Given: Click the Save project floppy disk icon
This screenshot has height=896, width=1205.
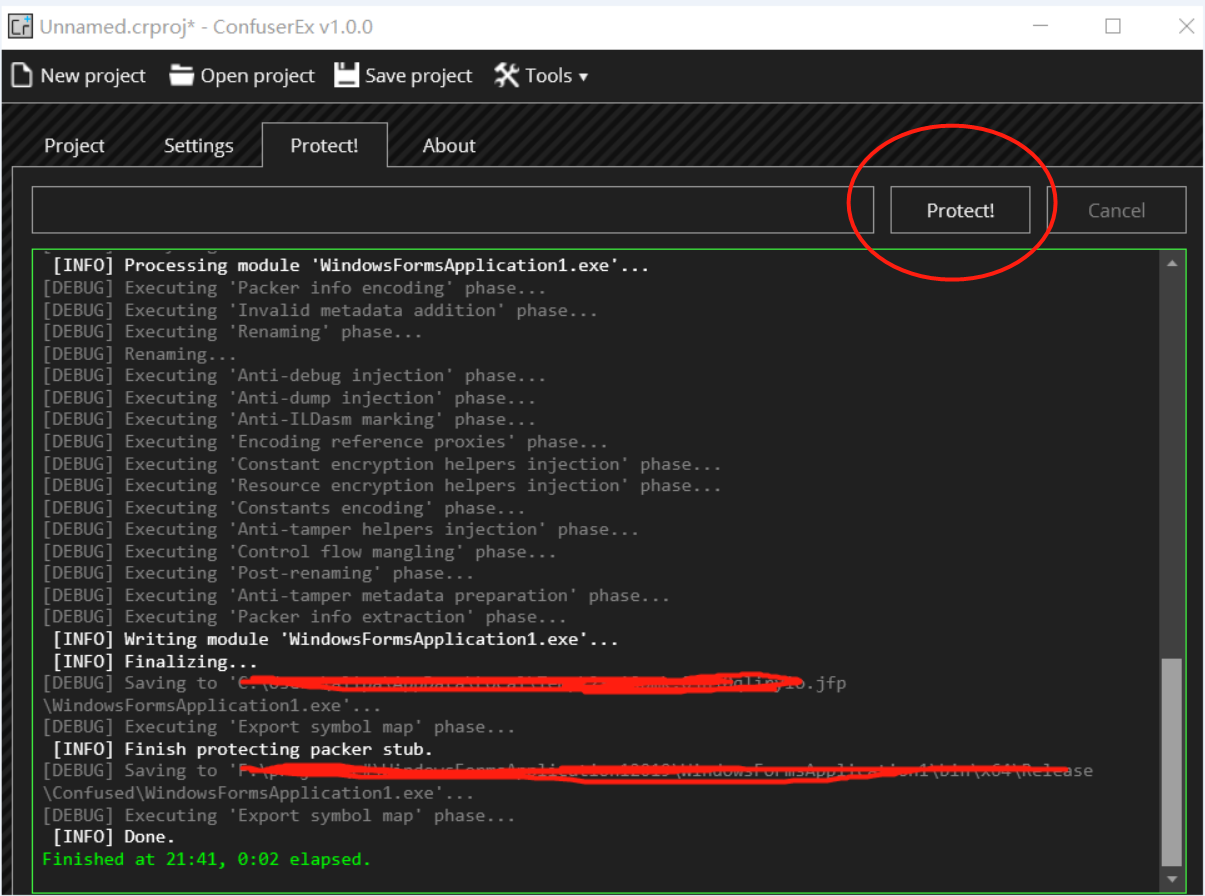Looking at the screenshot, I should pos(346,75).
